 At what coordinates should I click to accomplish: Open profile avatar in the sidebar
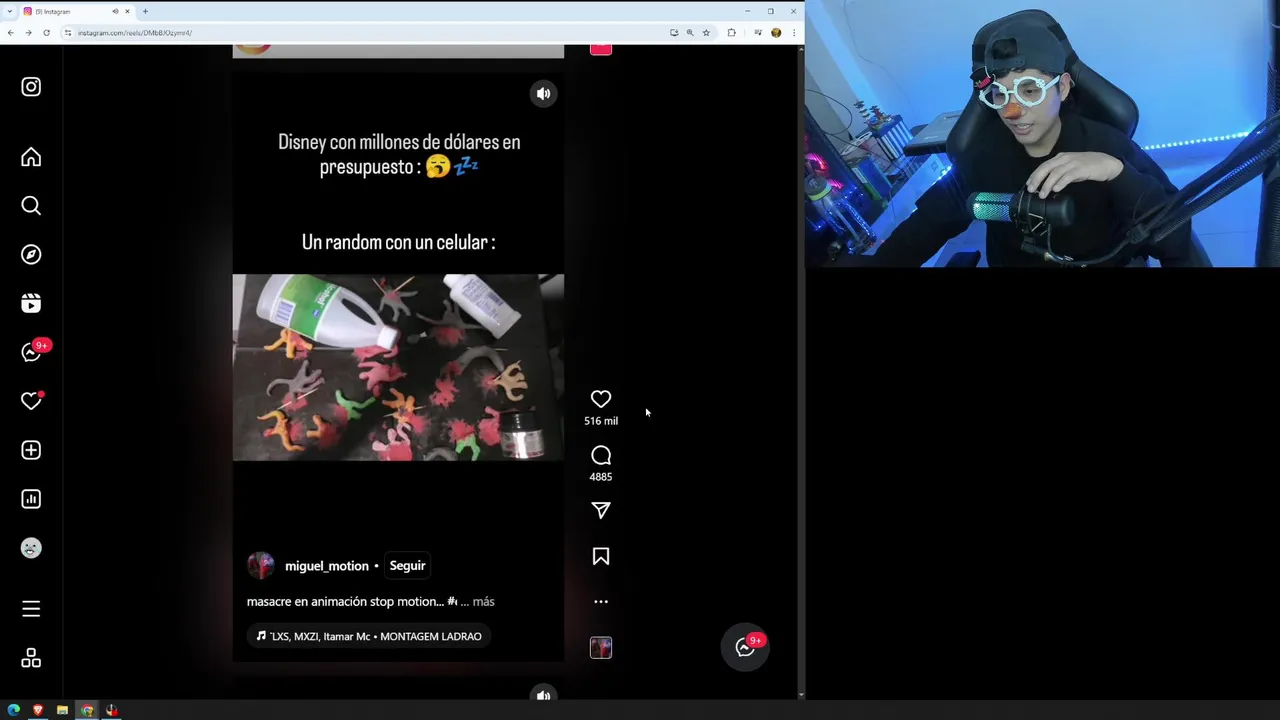[x=31, y=548]
